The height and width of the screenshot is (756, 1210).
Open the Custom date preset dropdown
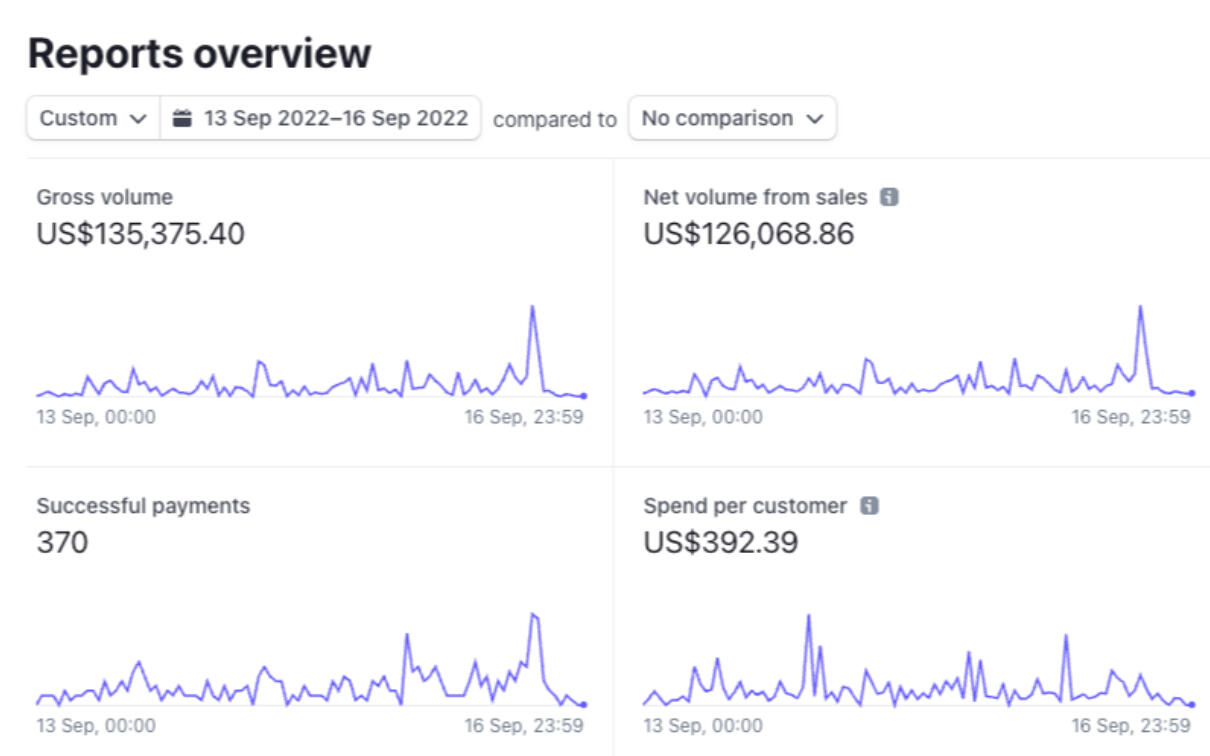[x=93, y=118]
